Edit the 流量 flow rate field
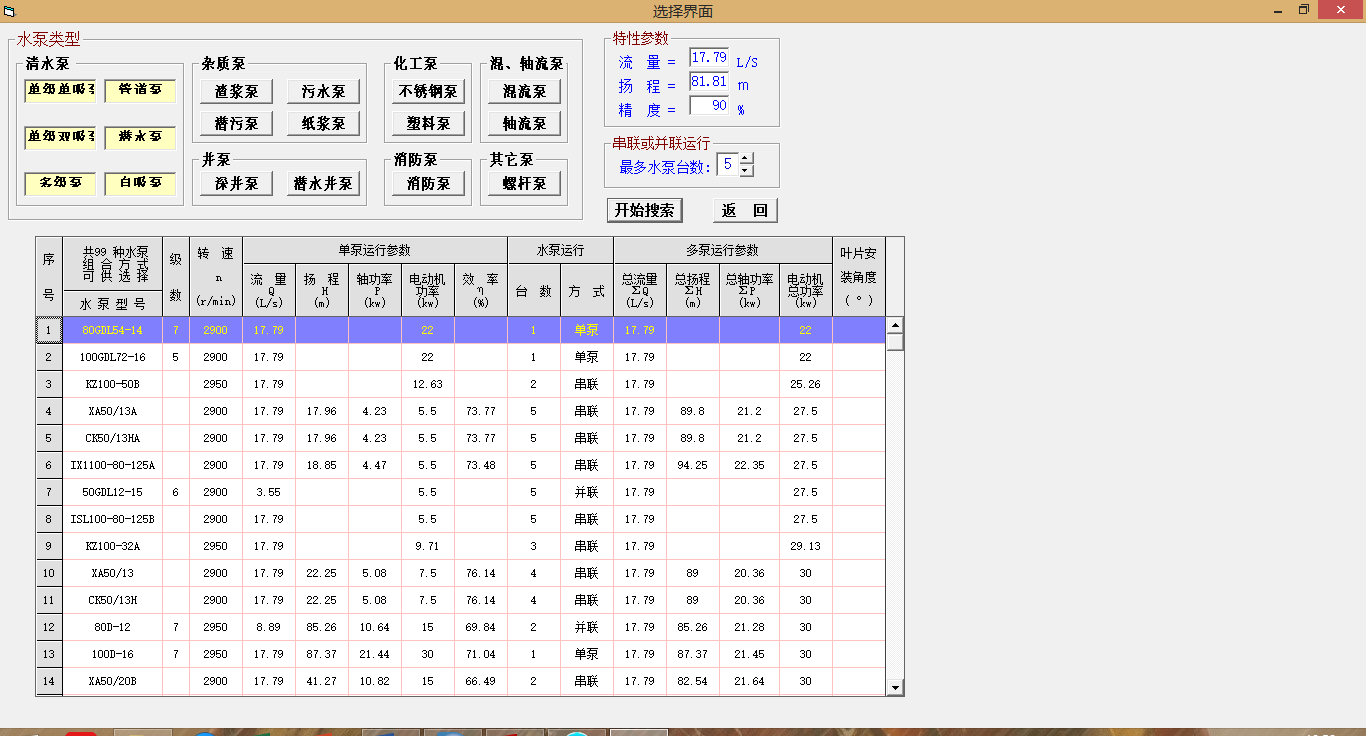This screenshot has width=1366, height=736. (x=709, y=59)
